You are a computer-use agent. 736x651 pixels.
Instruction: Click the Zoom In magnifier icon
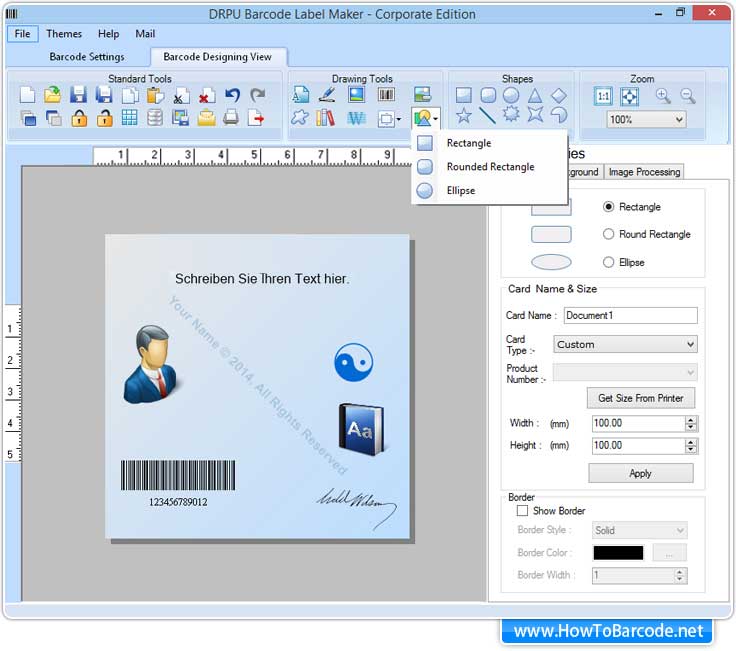point(663,96)
